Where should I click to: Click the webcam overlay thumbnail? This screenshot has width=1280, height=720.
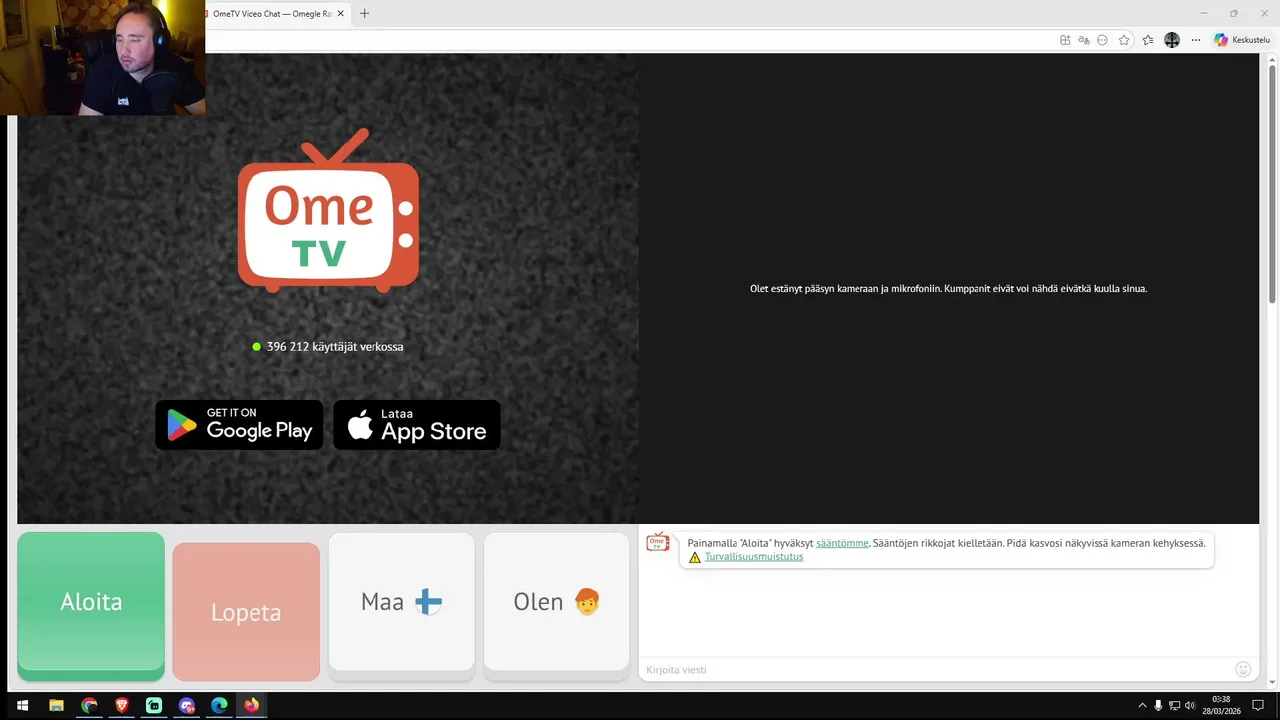coord(103,57)
